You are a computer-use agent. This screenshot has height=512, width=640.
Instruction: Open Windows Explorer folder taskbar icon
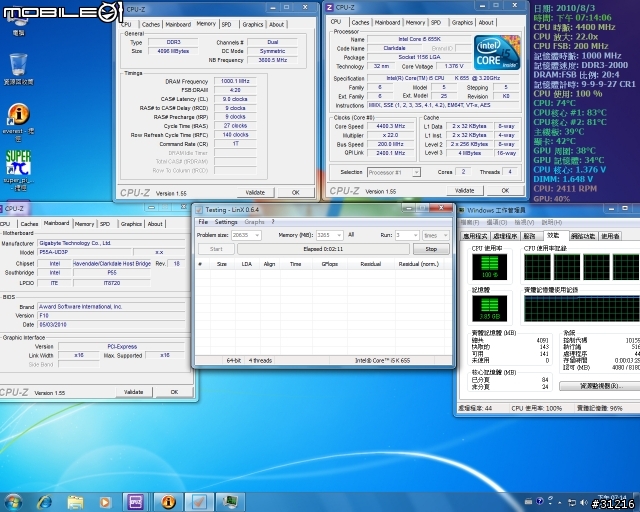click(x=75, y=501)
